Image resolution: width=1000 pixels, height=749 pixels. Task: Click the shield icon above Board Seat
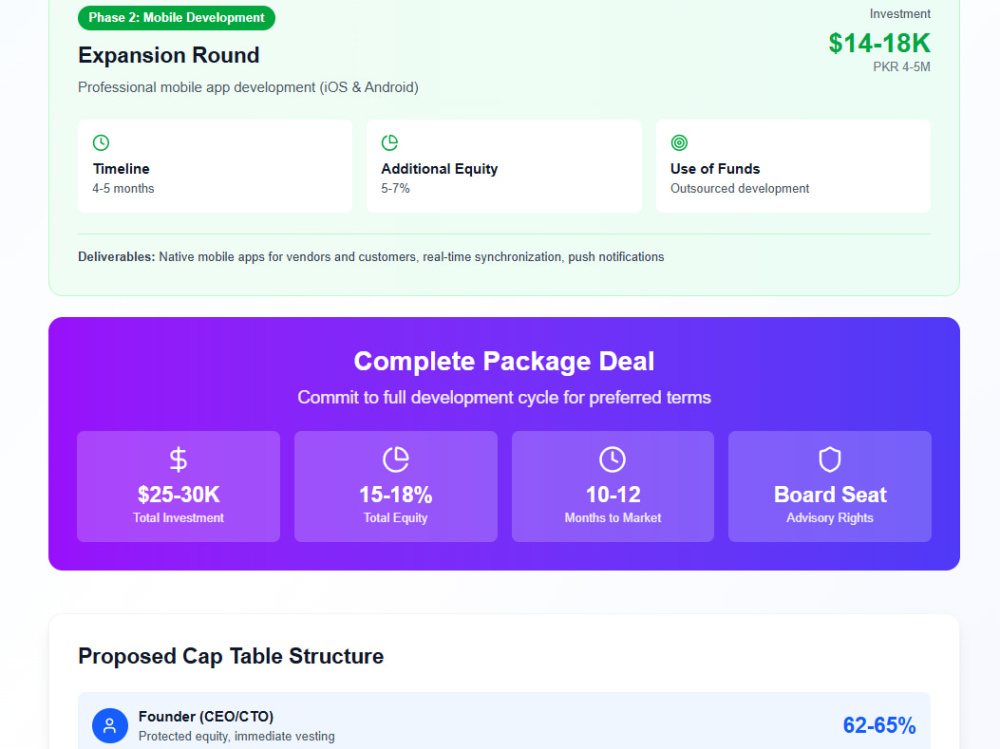click(x=830, y=459)
